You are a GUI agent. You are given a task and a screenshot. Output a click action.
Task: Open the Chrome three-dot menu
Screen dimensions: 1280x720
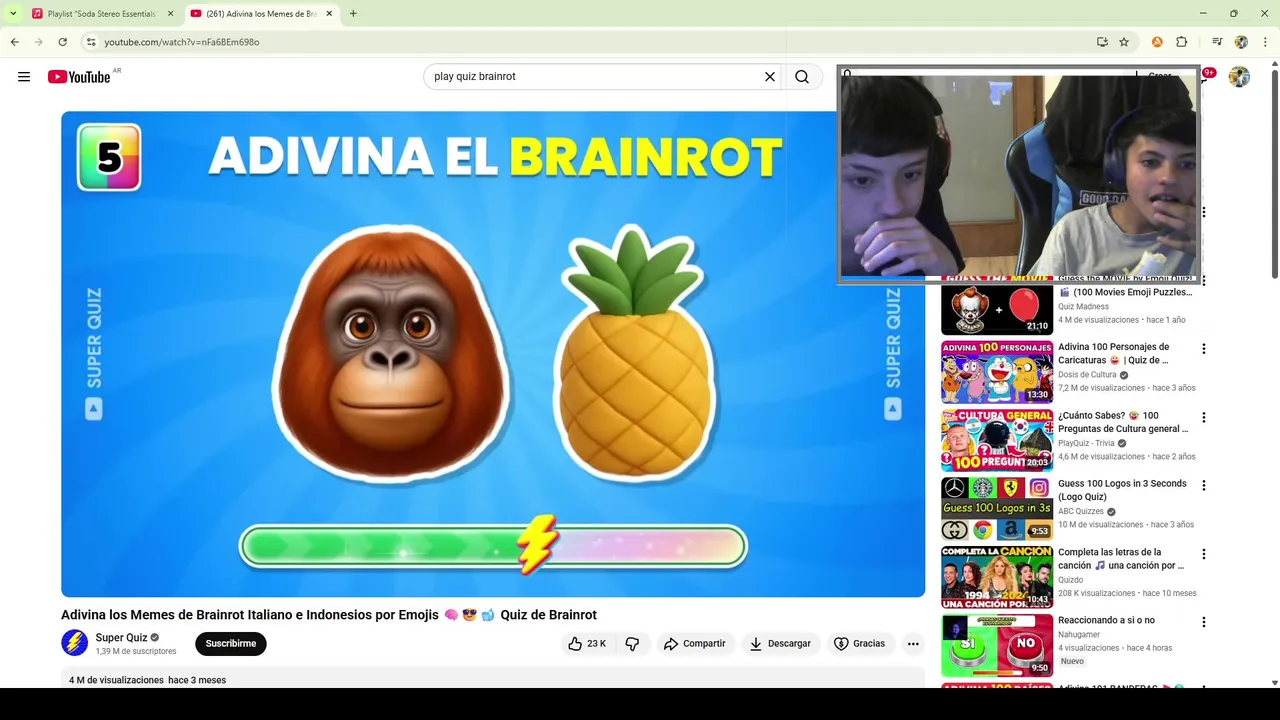[x=1264, y=42]
